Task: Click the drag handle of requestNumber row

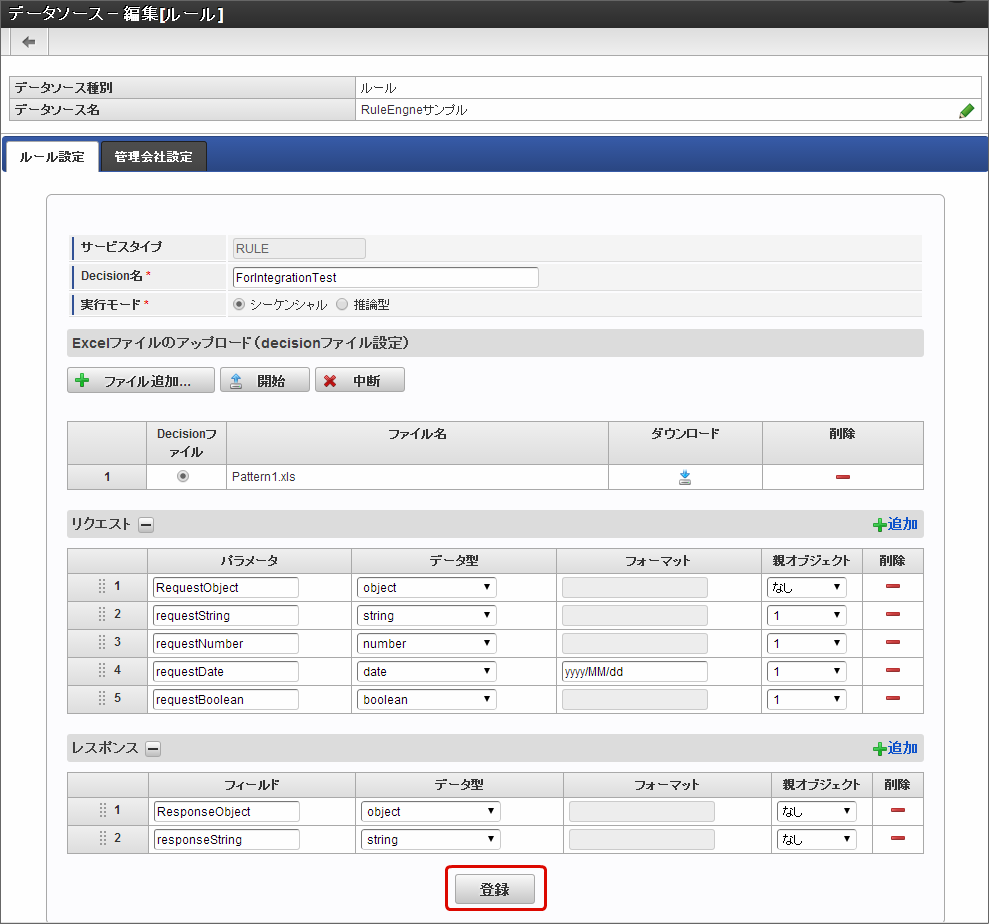Action: point(102,643)
